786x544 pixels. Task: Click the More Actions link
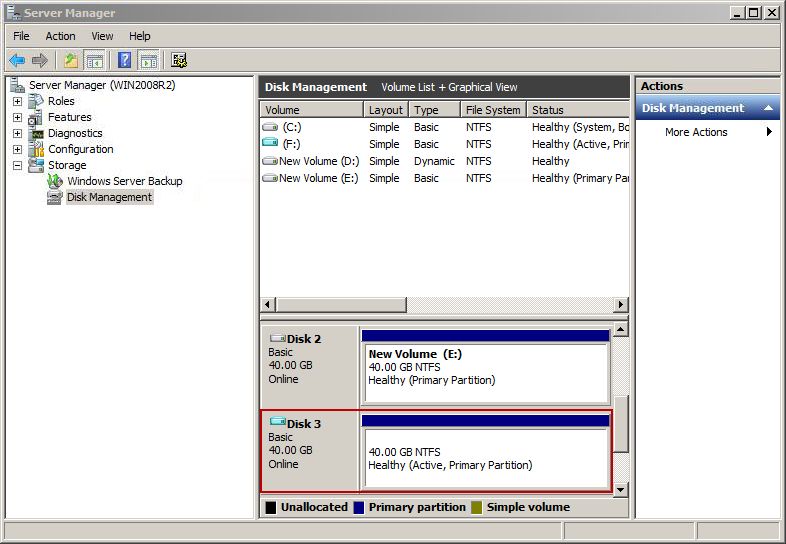[x=696, y=132]
